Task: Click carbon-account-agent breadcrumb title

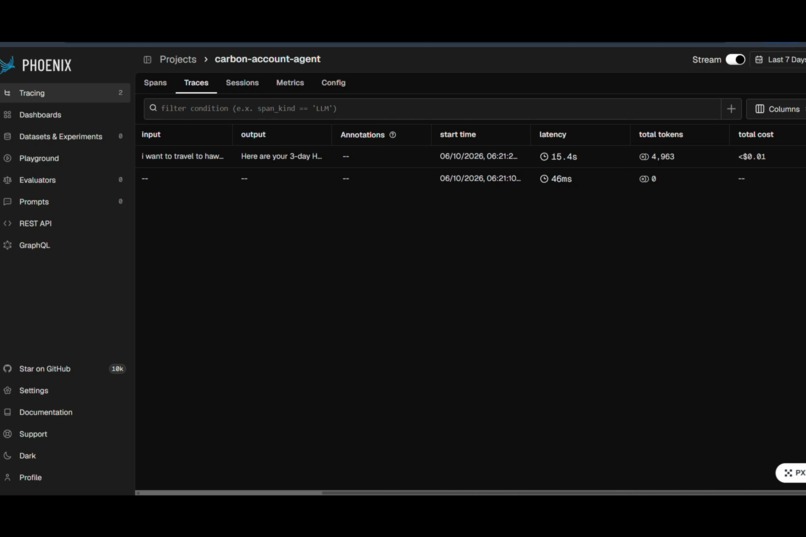Action: [x=267, y=59]
